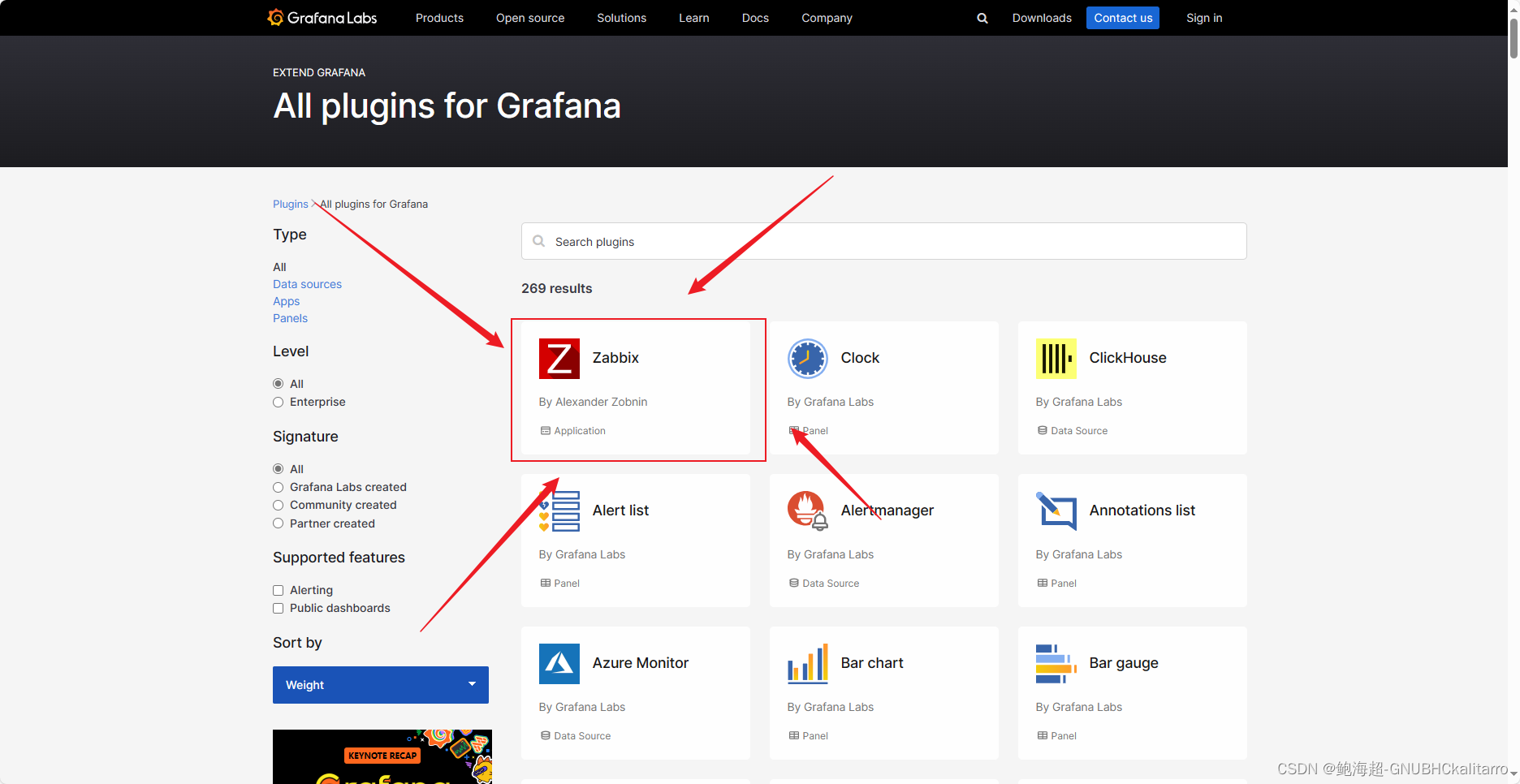1520x784 pixels.
Task: Click the Data Source icon on Alertmanager card
Action: tap(794, 584)
